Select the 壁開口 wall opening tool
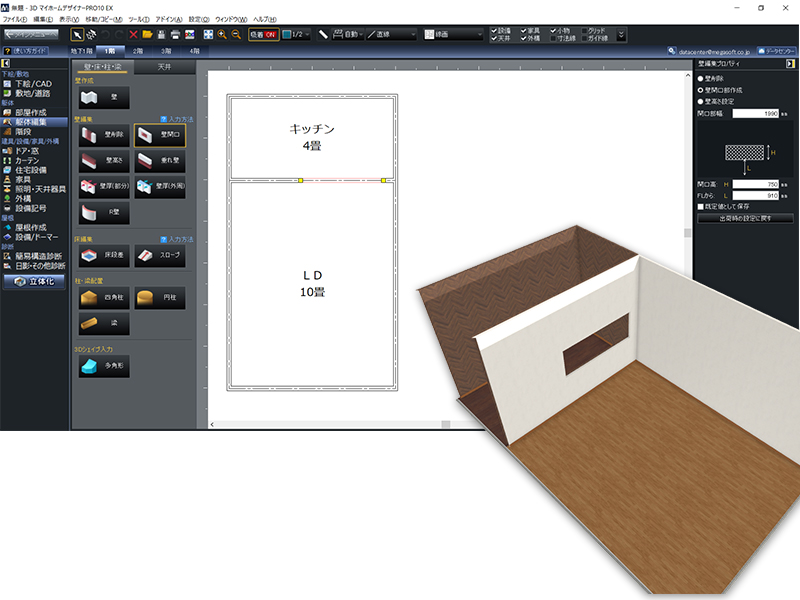800x600 pixels. tap(159, 136)
